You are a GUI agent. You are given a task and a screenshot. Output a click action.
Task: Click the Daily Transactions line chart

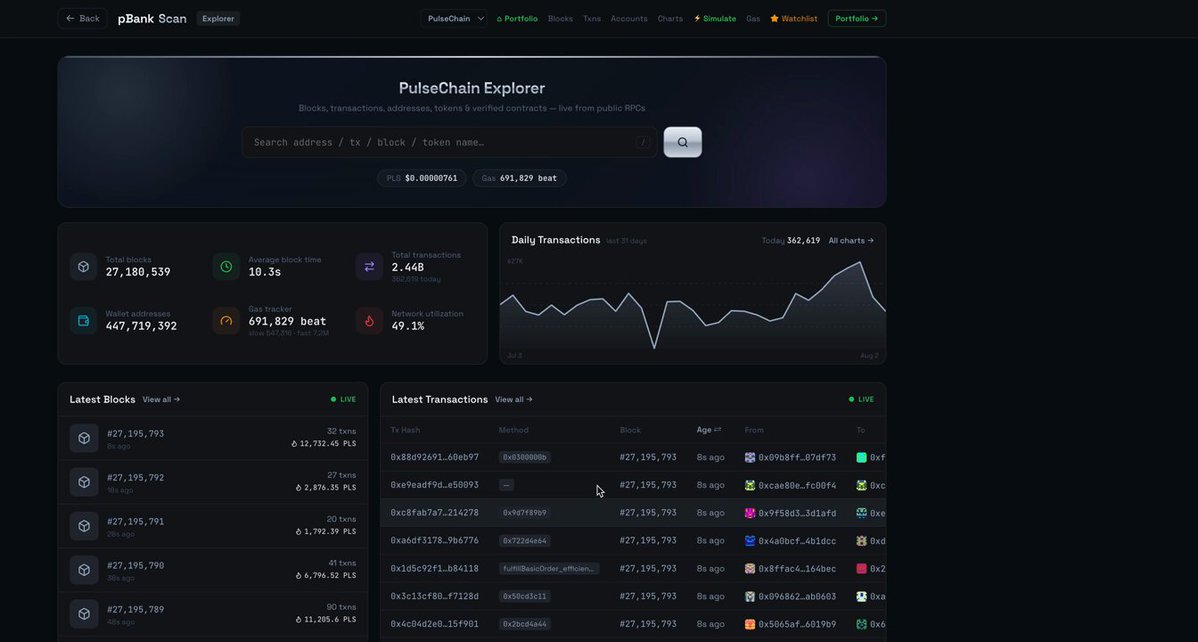(x=693, y=306)
